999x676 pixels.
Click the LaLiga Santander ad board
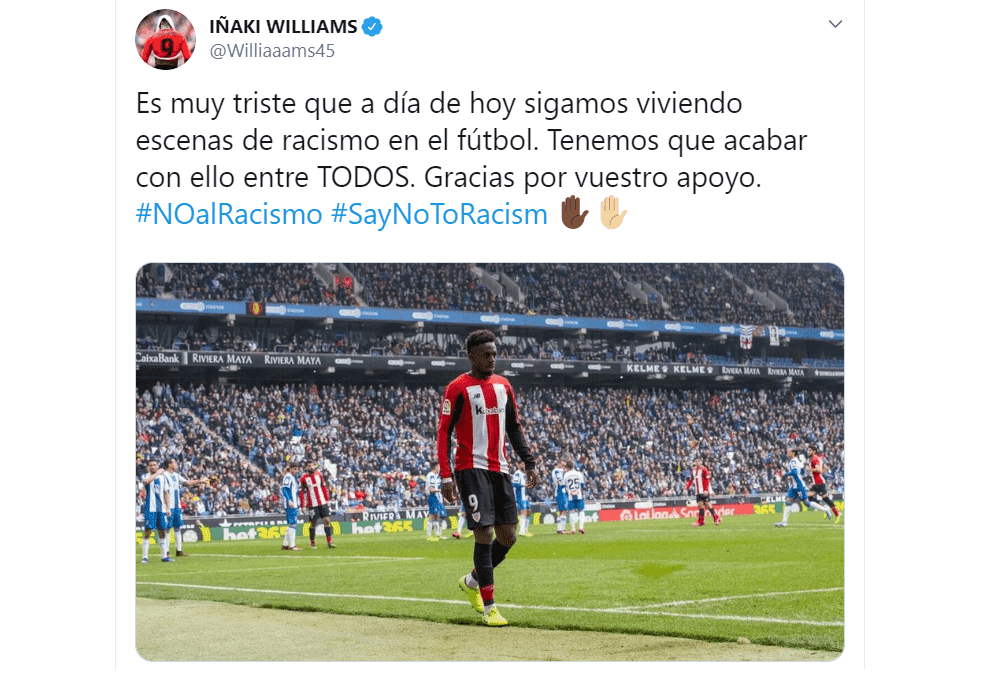675,512
